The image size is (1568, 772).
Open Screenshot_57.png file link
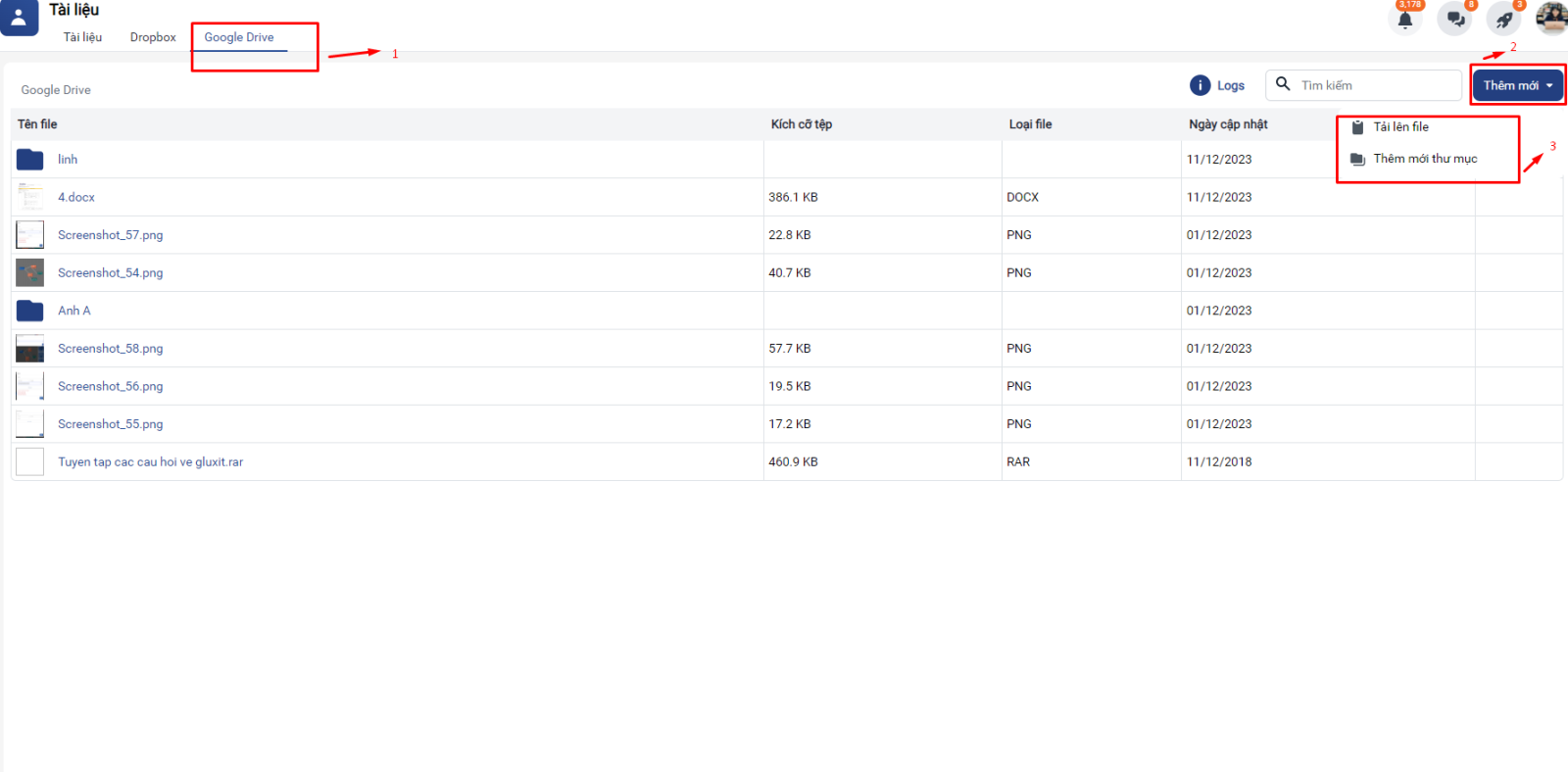click(110, 235)
